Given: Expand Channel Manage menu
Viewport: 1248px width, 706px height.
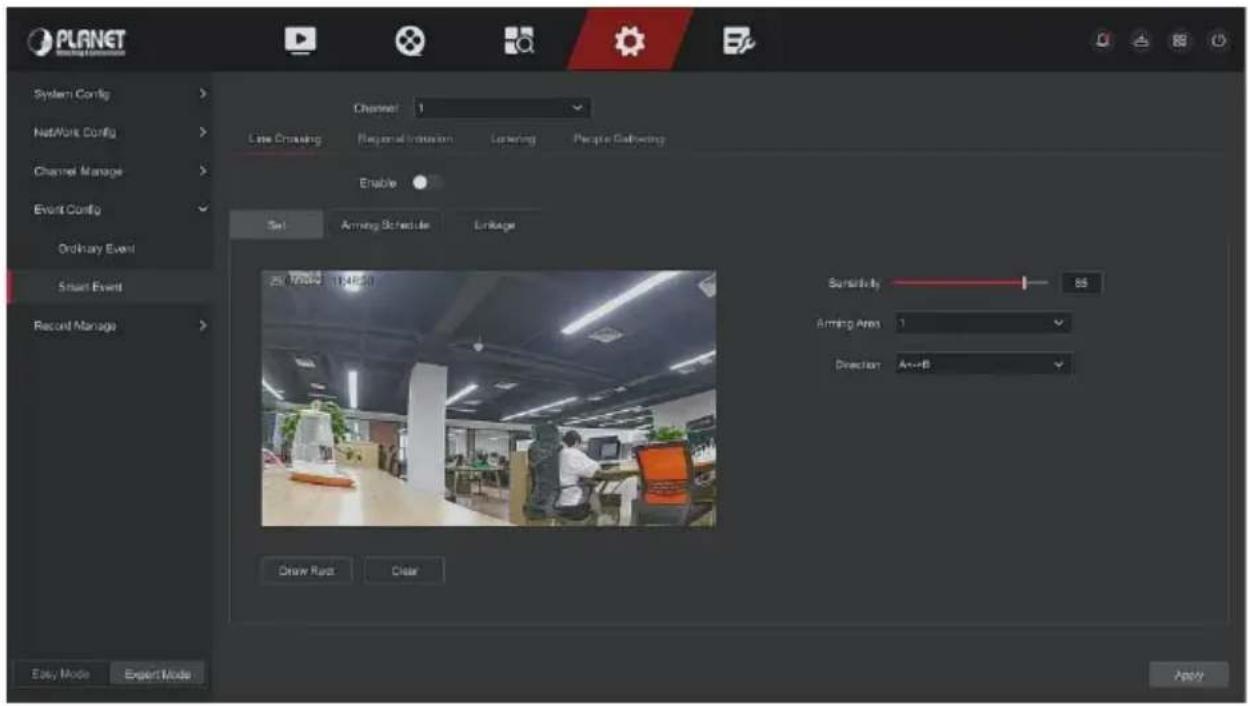Looking at the screenshot, I should [109, 171].
